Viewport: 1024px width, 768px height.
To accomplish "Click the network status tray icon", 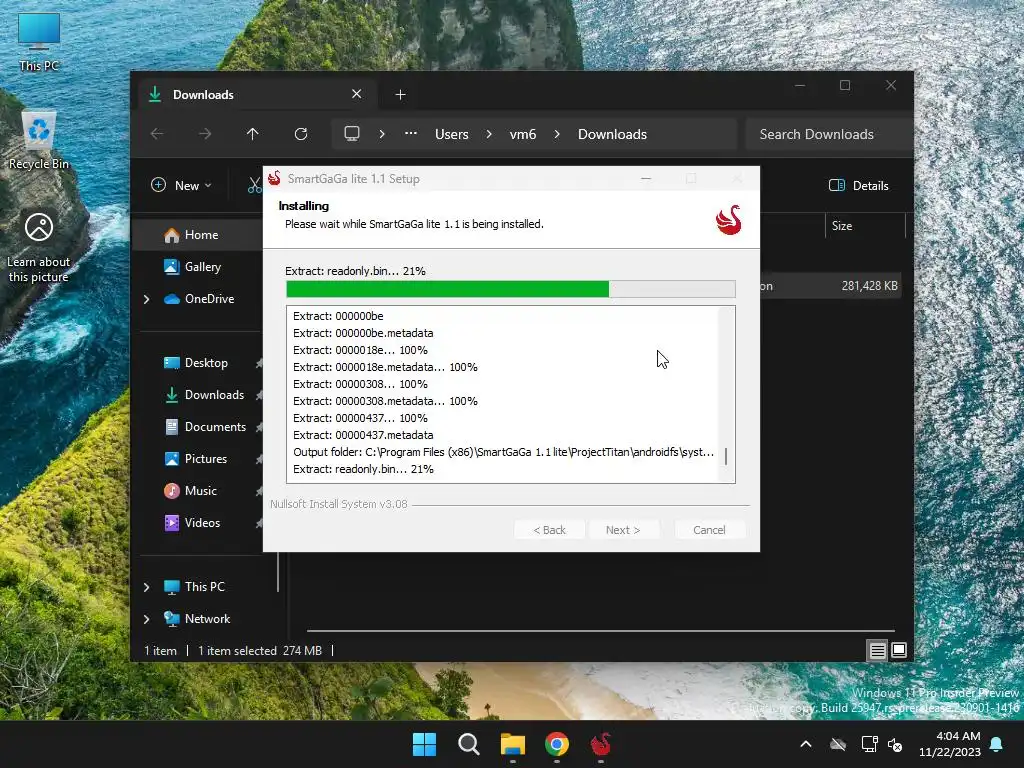I will click(869, 744).
